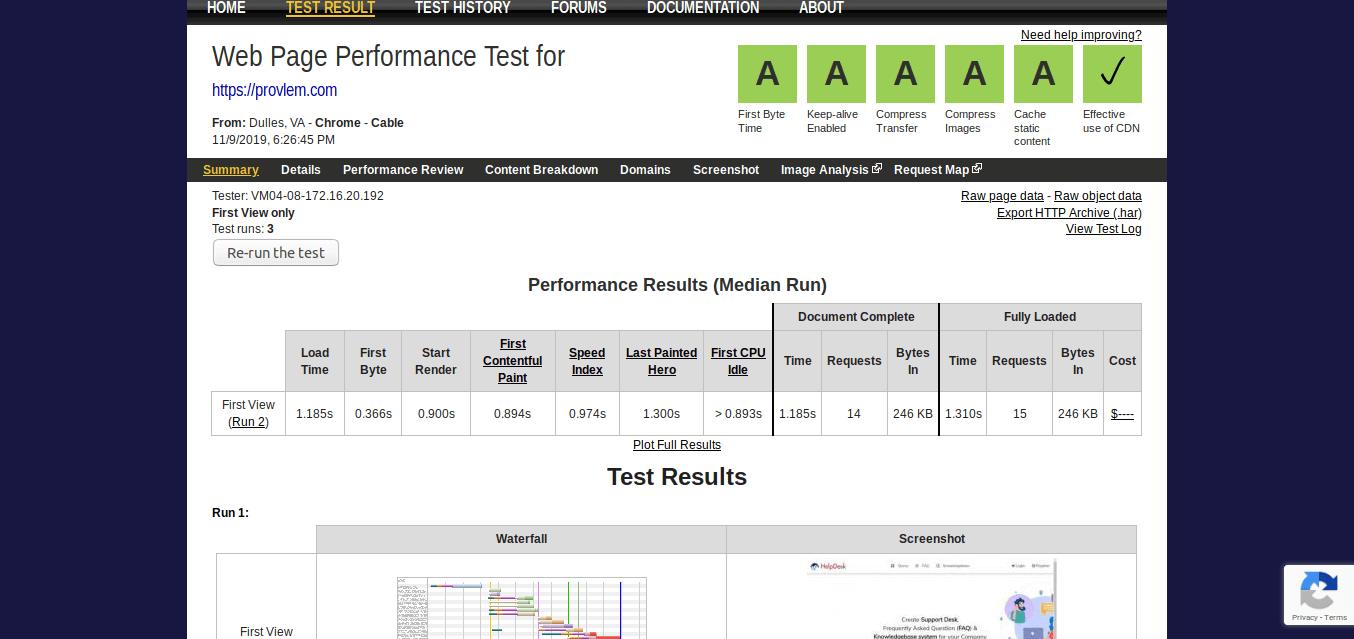Click the Start Render value 0.900s
Image resolution: width=1354 pixels, height=639 pixels.
click(x=436, y=414)
